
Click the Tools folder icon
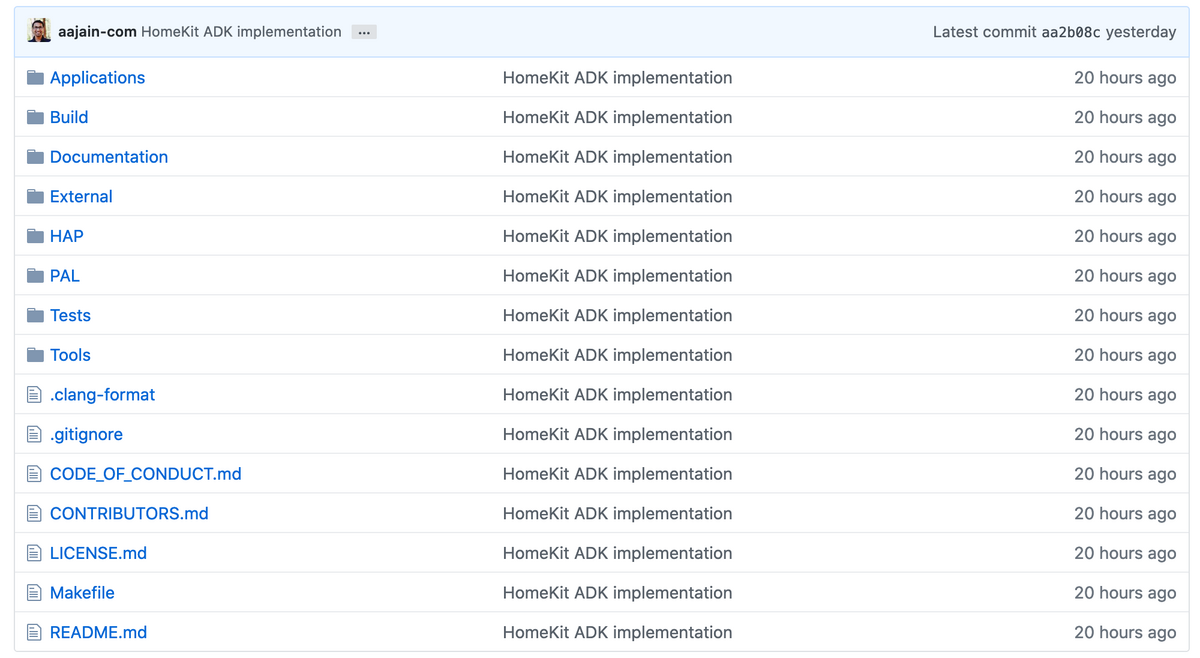pyautogui.click(x=35, y=355)
